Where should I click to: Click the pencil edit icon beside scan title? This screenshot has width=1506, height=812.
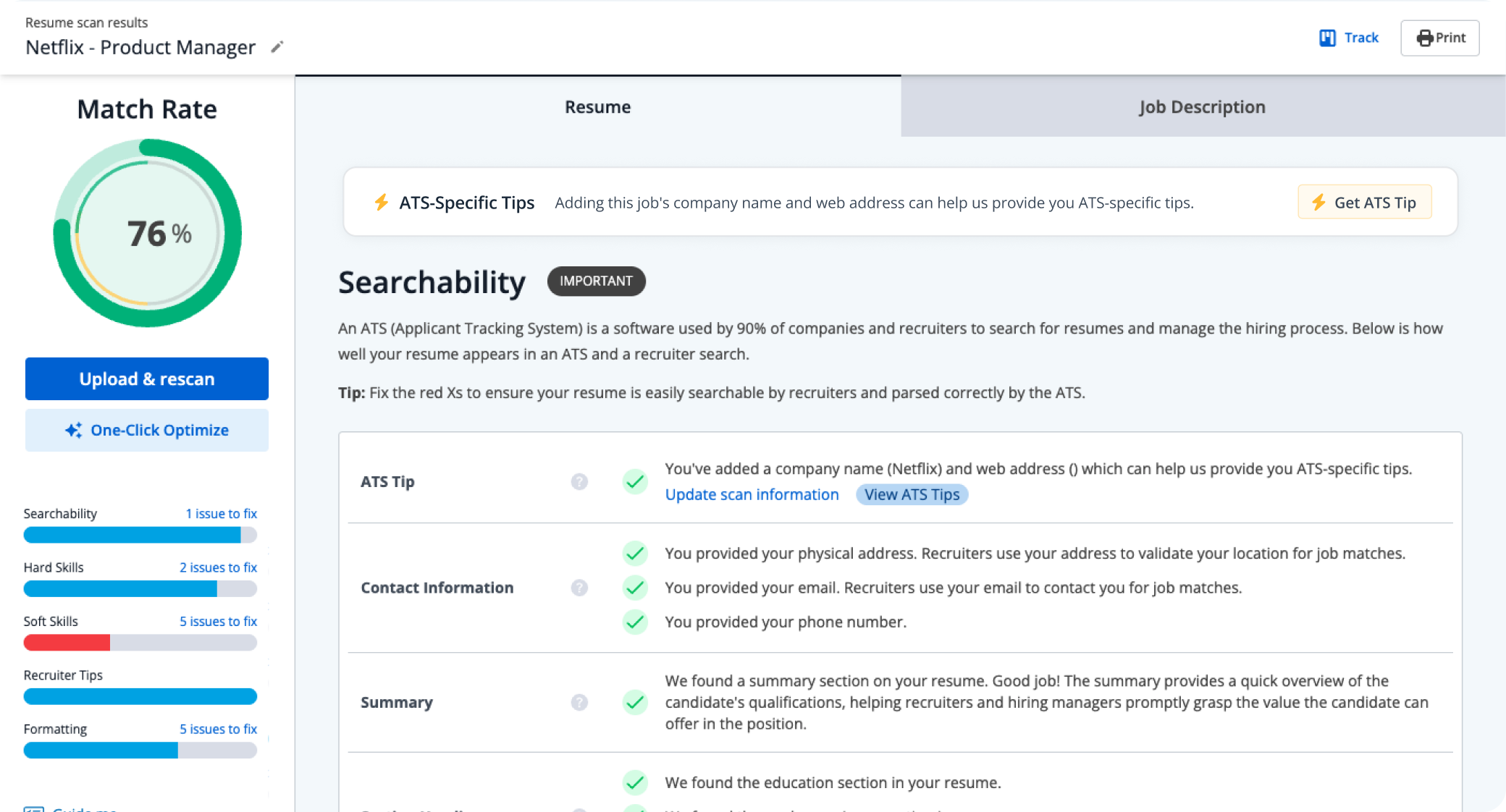(x=277, y=47)
